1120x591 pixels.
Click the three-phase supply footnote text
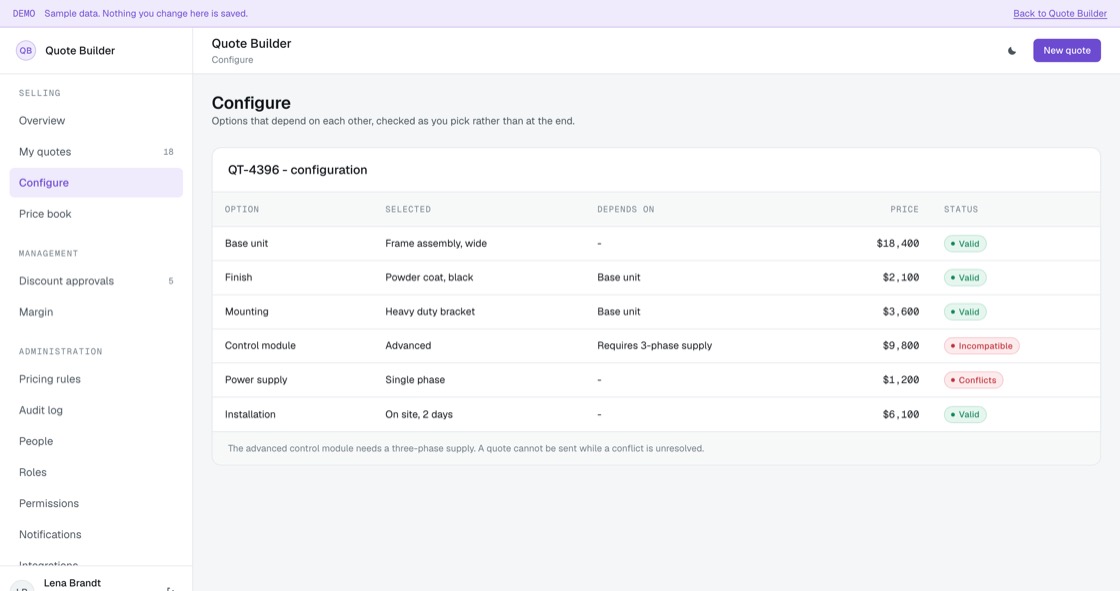[x=466, y=449]
